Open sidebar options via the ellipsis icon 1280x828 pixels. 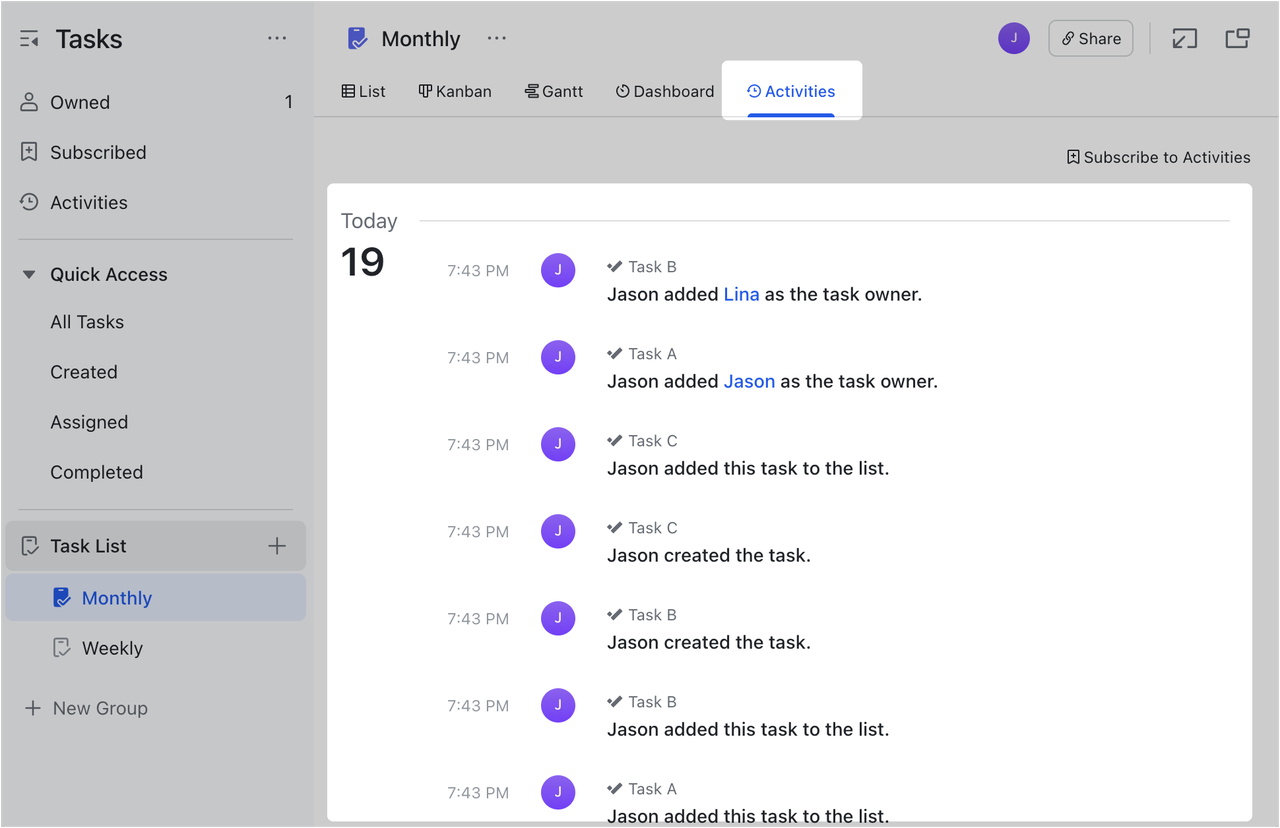[x=277, y=38]
